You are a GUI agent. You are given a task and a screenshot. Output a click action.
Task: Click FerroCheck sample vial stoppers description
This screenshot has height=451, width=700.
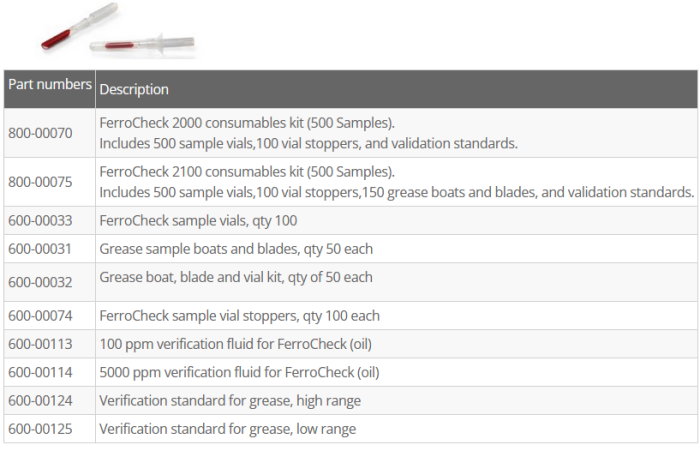(239, 316)
